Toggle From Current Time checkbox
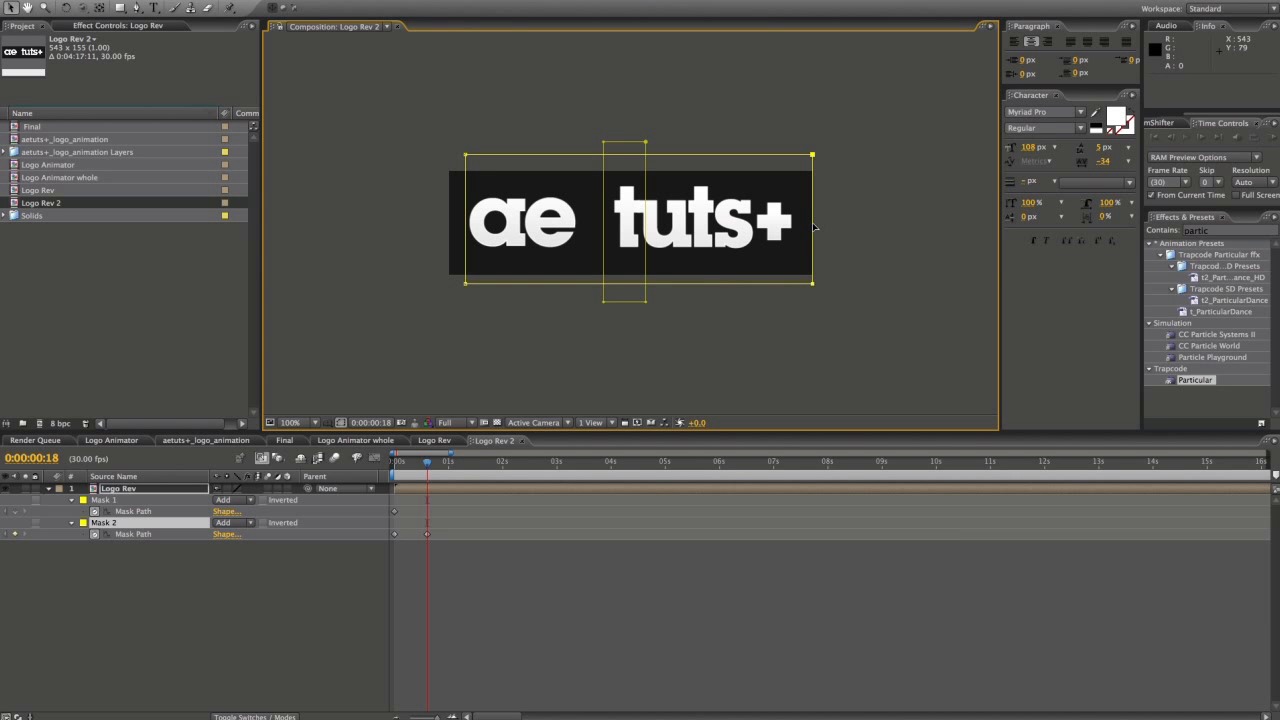Viewport: 1280px width, 720px height. click(x=1151, y=195)
